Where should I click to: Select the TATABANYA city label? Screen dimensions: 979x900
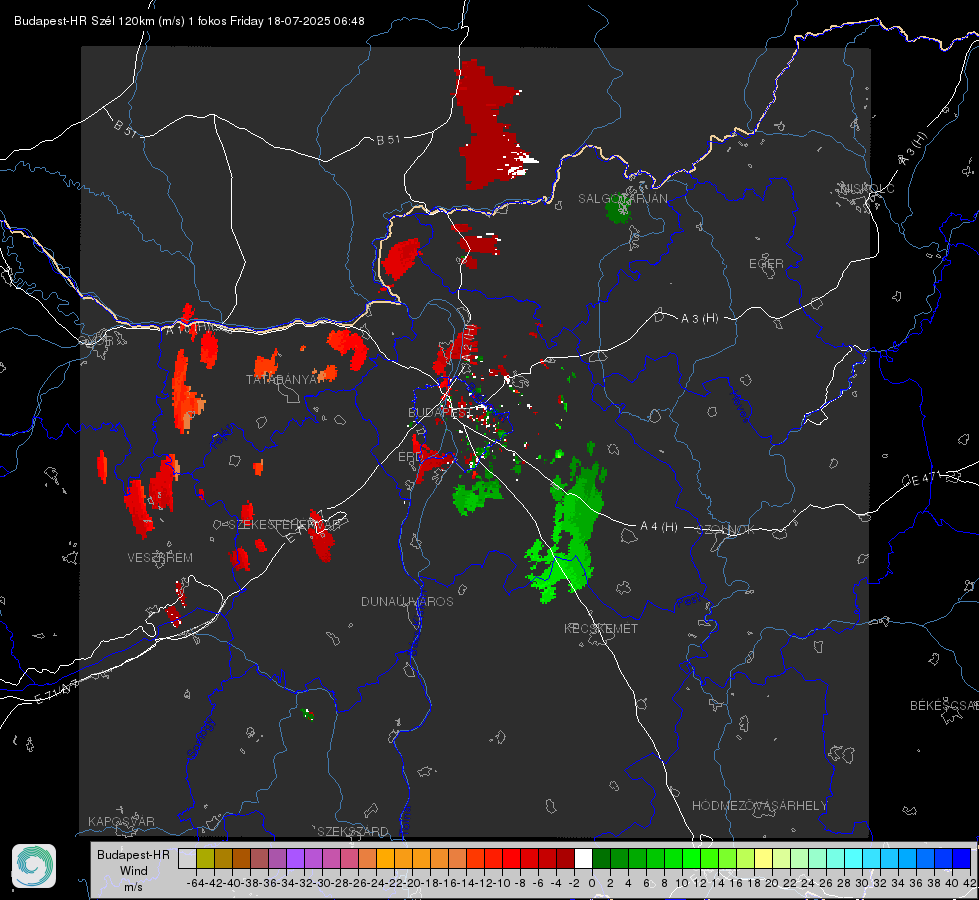click(285, 379)
